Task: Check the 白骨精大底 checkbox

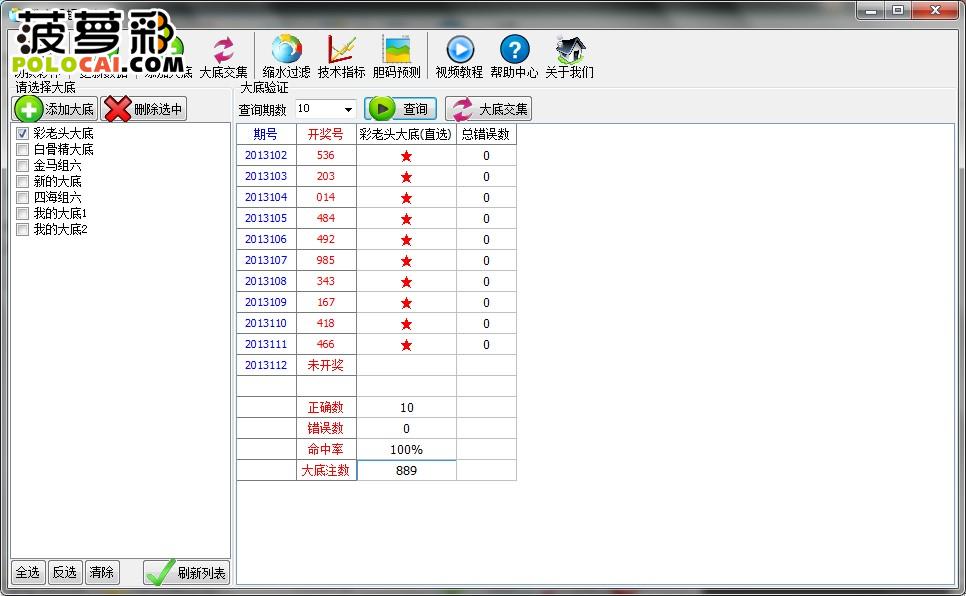Action: pyautogui.click(x=23, y=150)
